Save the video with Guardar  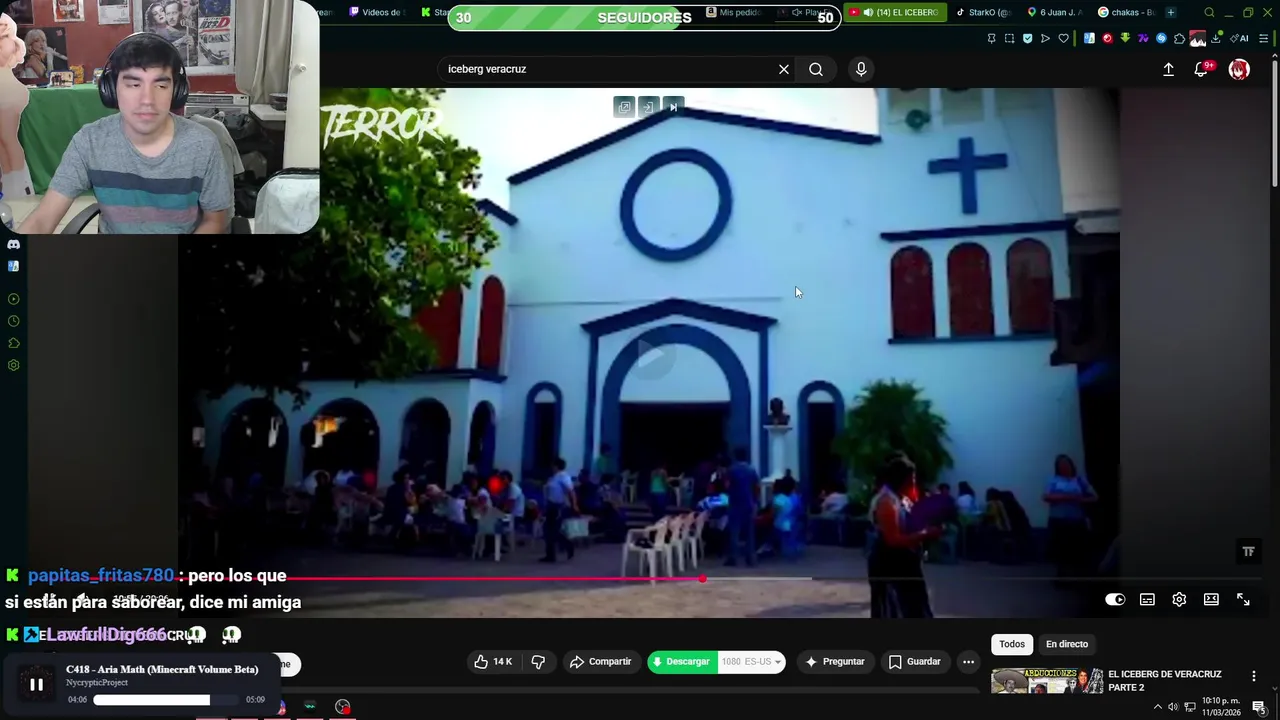914,662
